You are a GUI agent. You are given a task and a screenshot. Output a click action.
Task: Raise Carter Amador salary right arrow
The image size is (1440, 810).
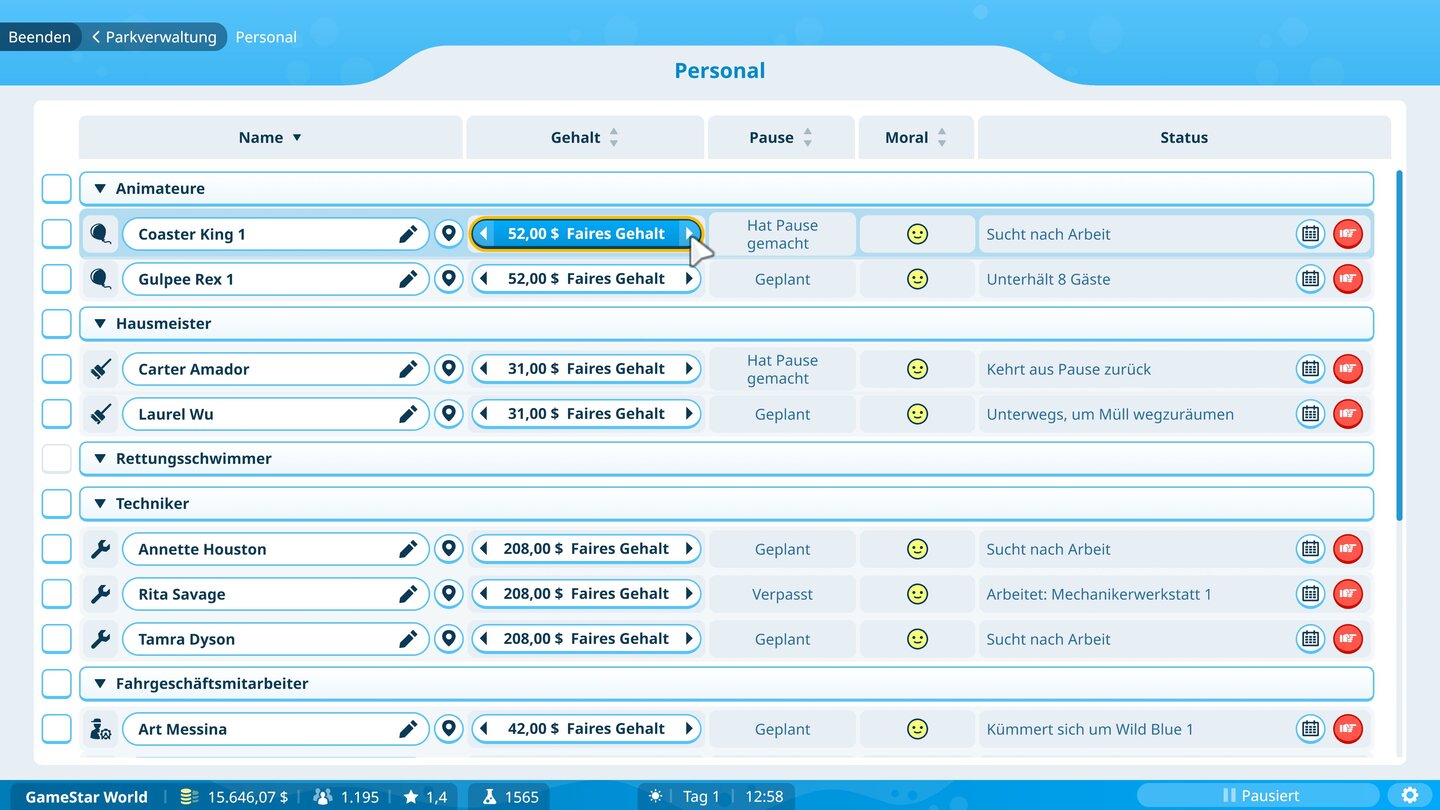click(x=689, y=369)
